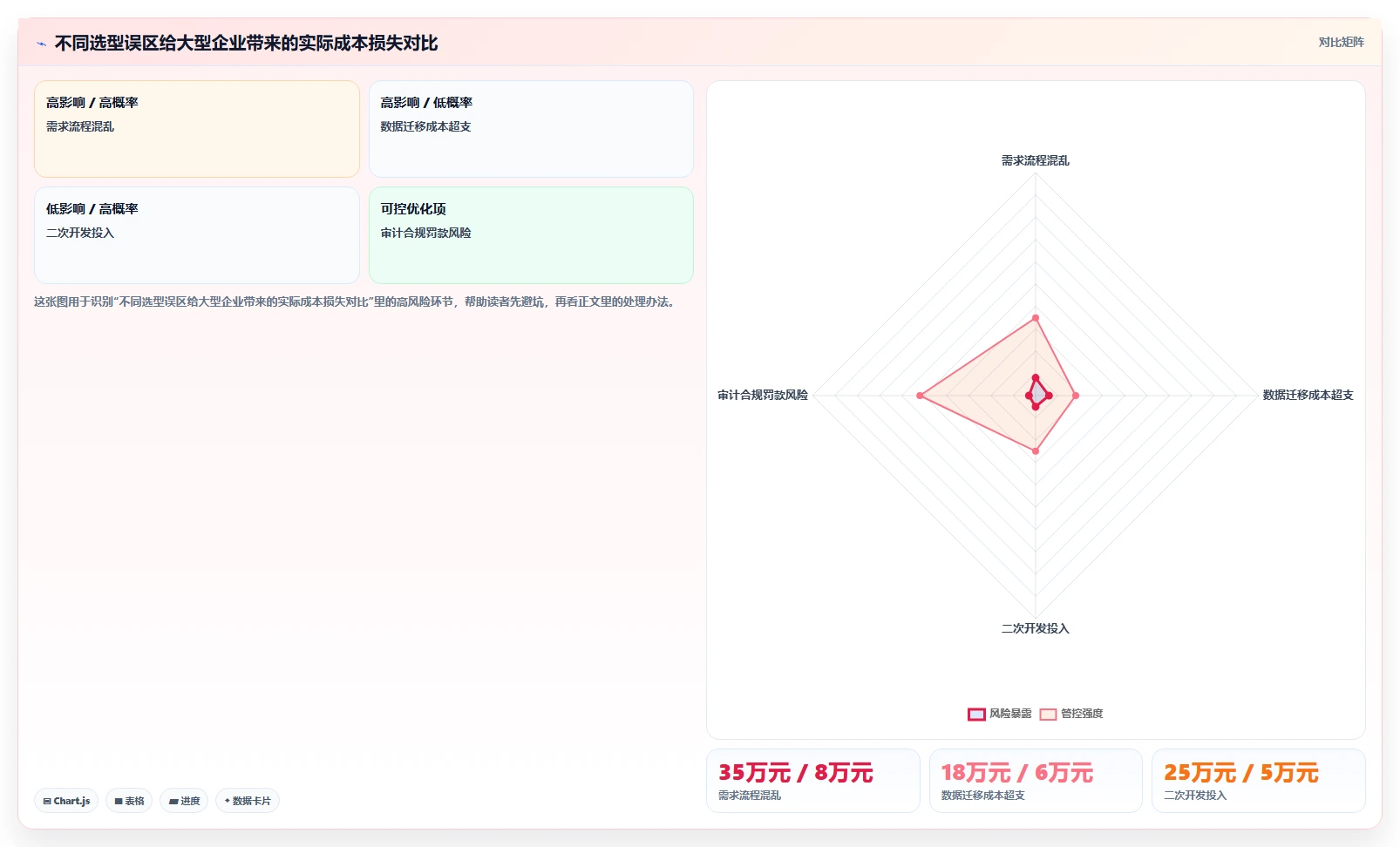Click radar axis label 需求流程混乱

(x=1036, y=160)
